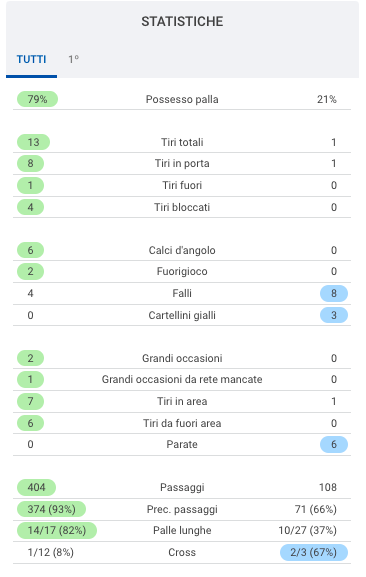Select the green 4 Tiri bloccati badge
The image size is (366, 577).
click(31, 207)
